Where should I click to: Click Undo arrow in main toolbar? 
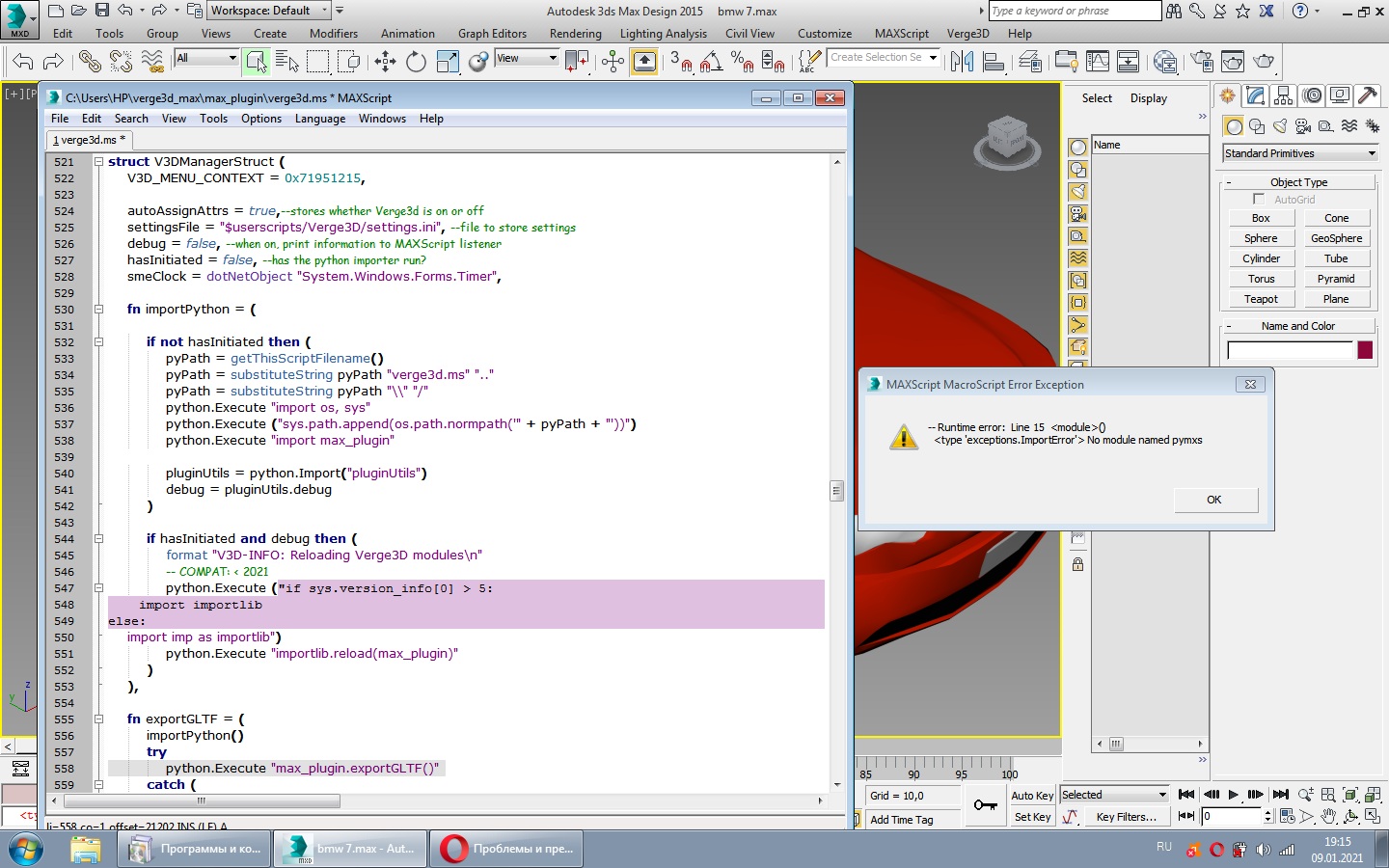23,62
